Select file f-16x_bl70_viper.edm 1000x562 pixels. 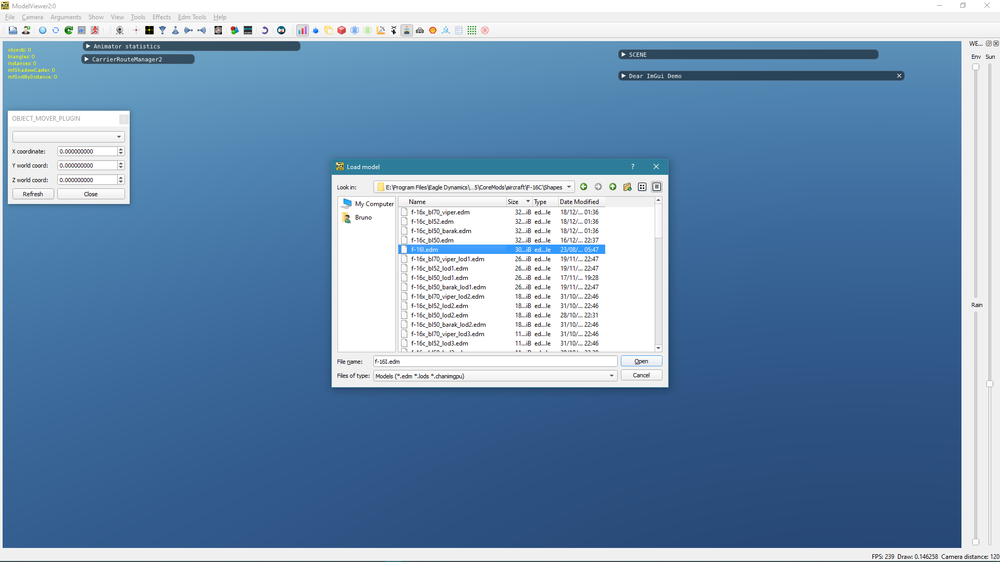(x=440, y=212)
